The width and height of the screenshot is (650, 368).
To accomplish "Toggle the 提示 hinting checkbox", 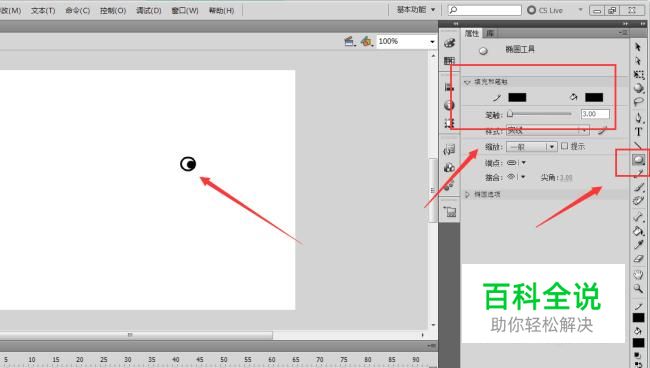I will [564, 146].
